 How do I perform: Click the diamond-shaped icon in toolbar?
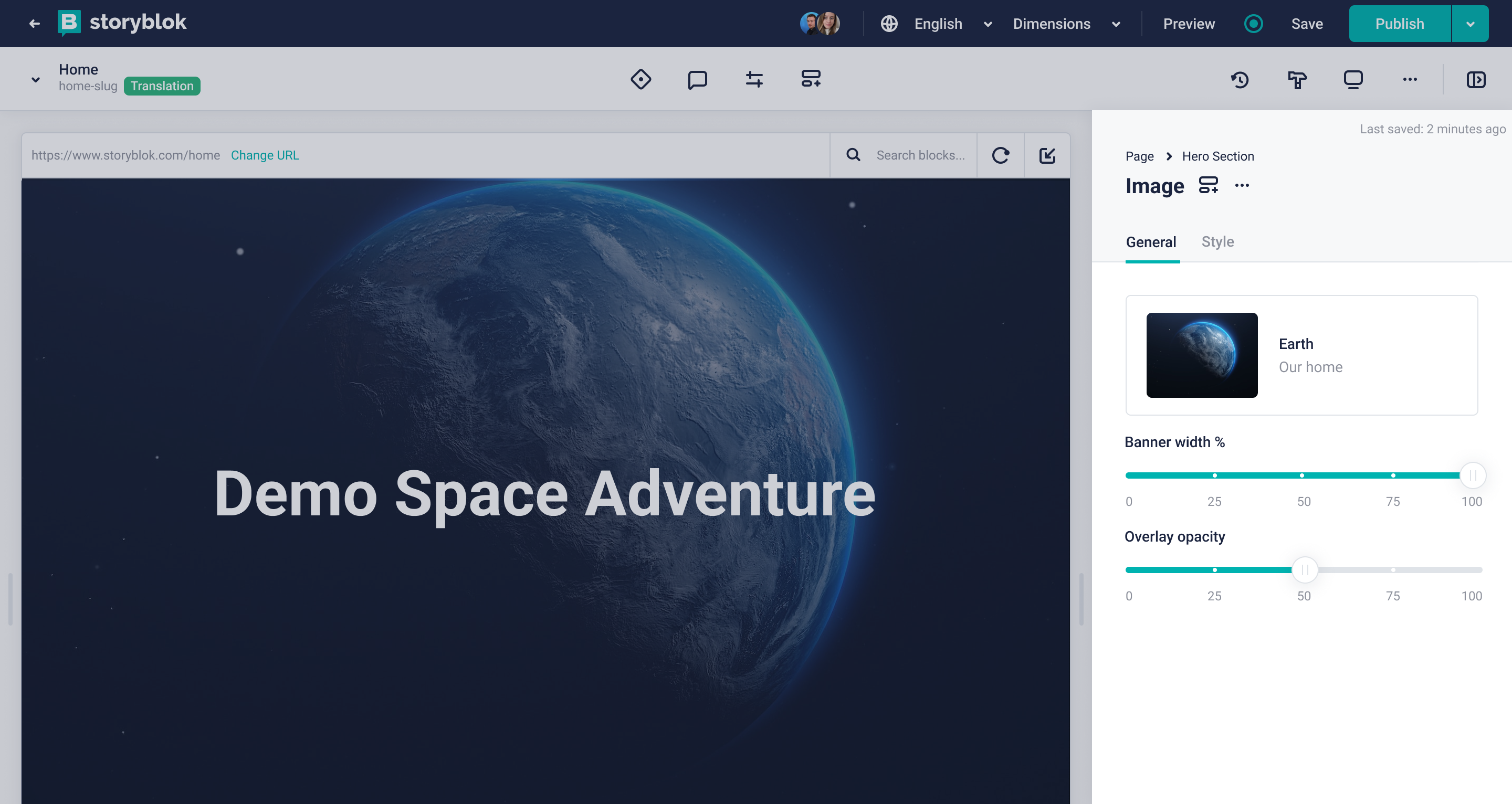tap(640, 79)
